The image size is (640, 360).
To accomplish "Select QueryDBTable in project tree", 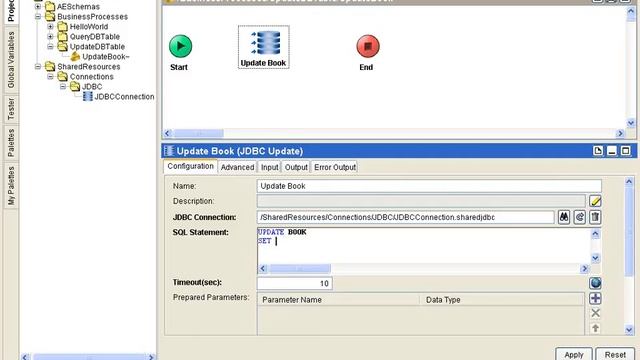I will tap(94, 37).
